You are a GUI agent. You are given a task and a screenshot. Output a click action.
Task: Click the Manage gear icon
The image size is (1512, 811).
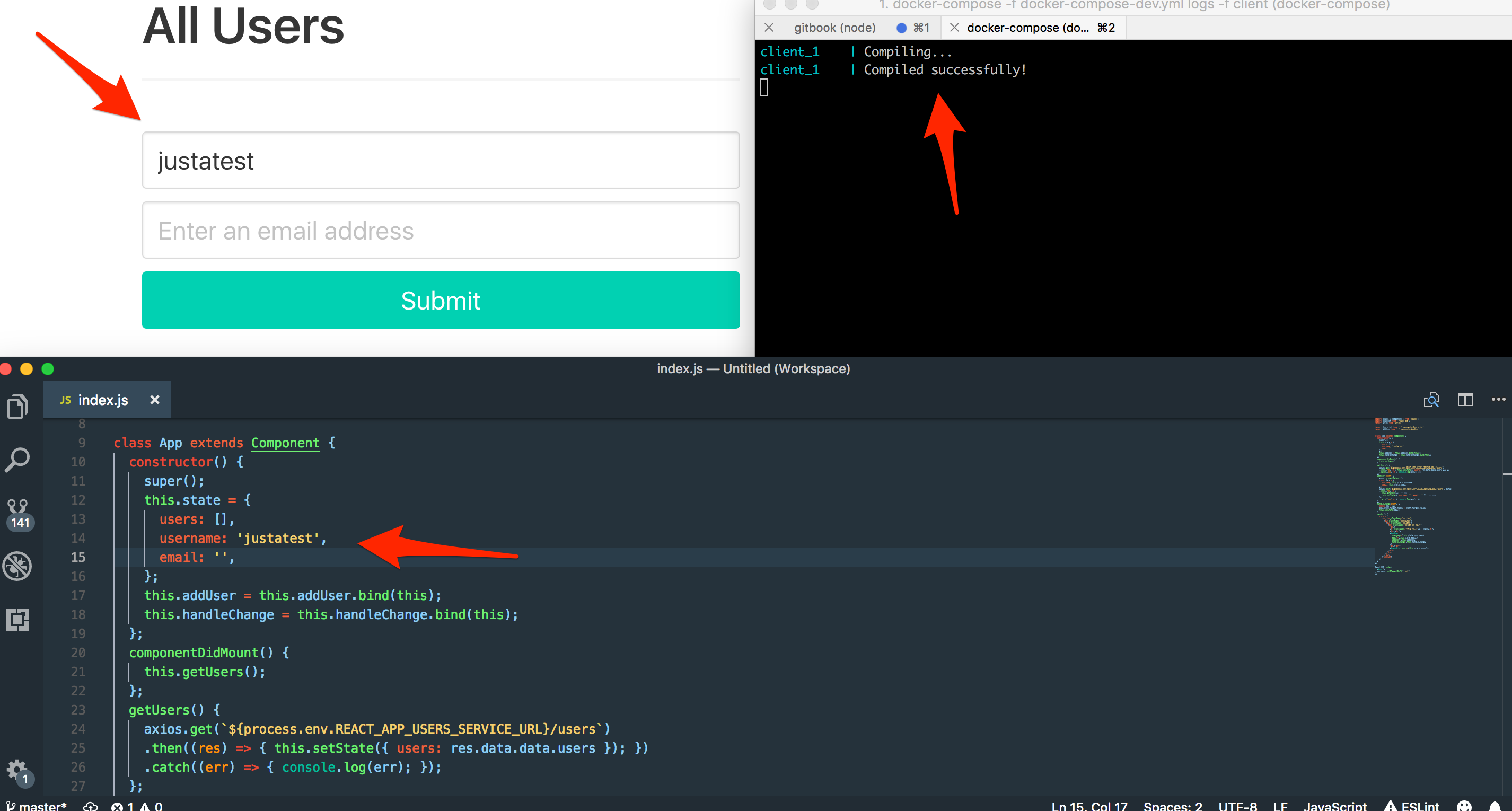coord(17,769)
